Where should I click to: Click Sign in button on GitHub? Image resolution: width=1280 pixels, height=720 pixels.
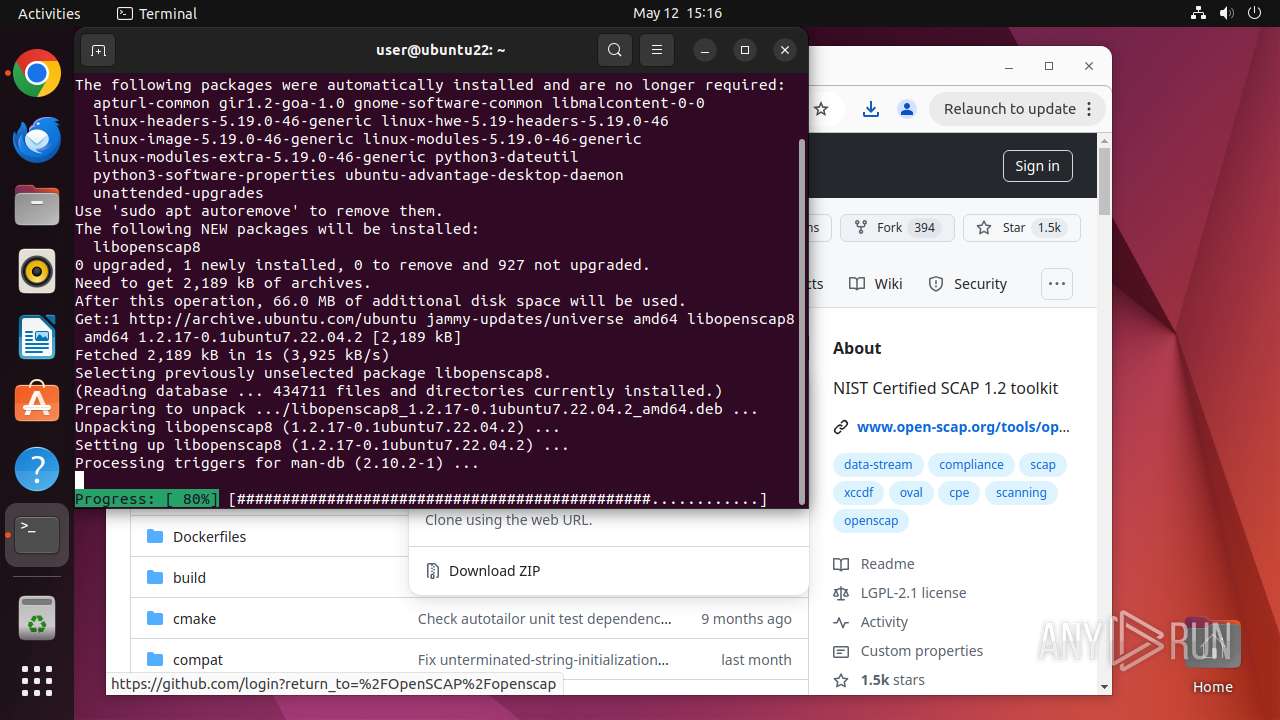[x=1037, y=166]
